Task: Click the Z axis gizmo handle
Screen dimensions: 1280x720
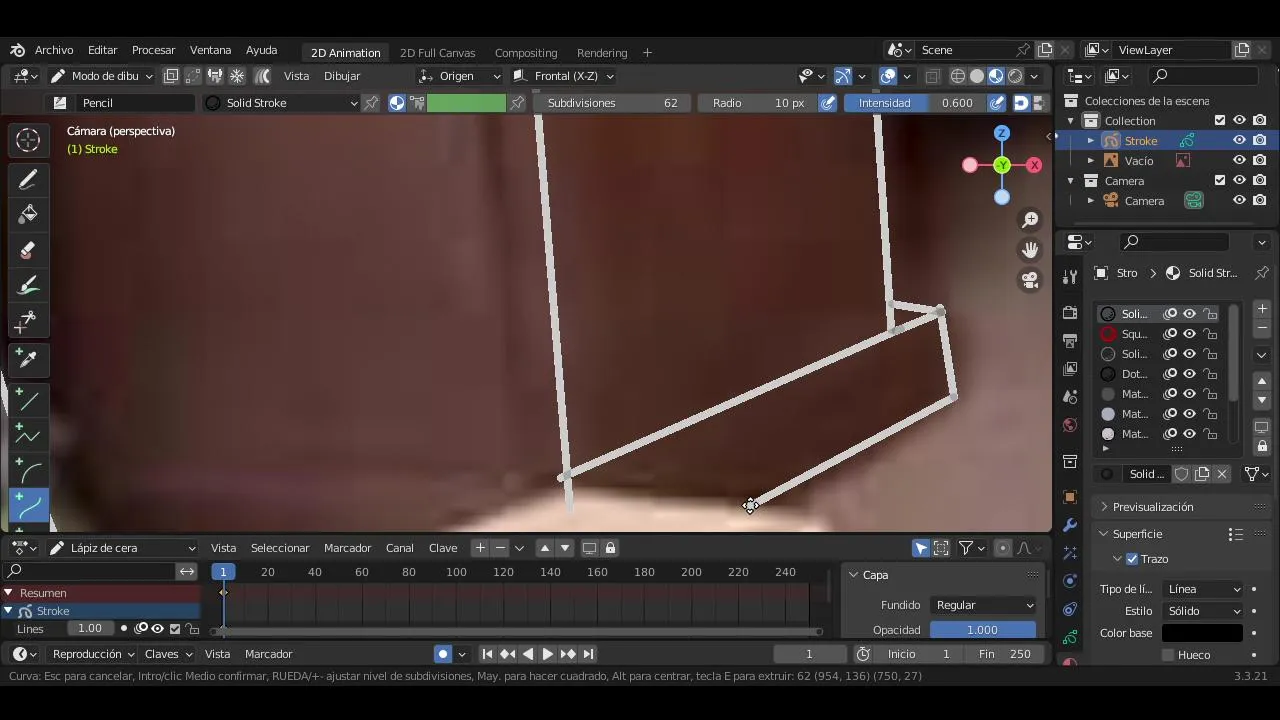Action: (1002, 133)
